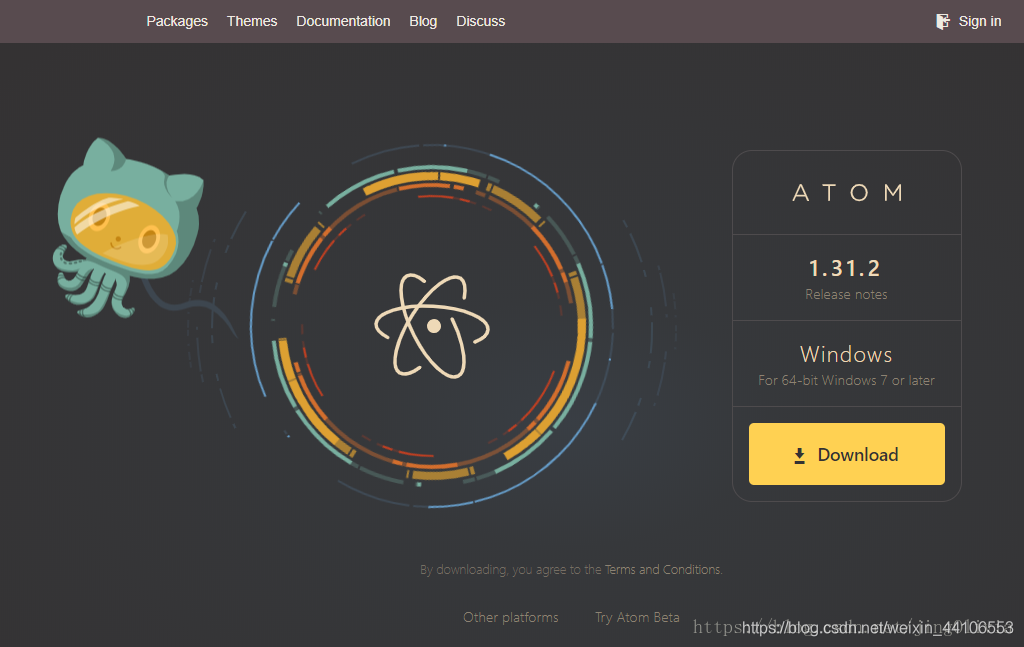Open the Packages page
This screenshot has height=647, width=1024.
[177, 22]
